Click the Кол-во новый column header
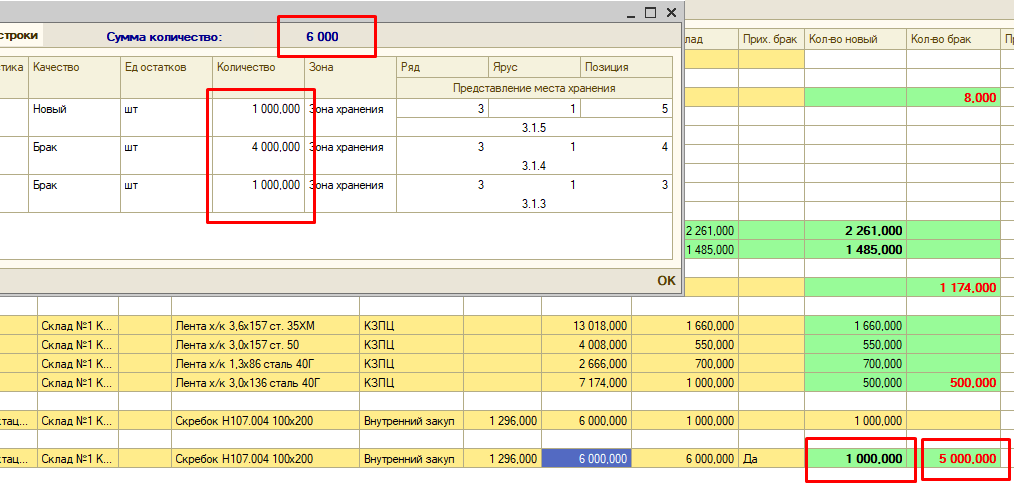The image size is (1014, 495). point(856,39)
